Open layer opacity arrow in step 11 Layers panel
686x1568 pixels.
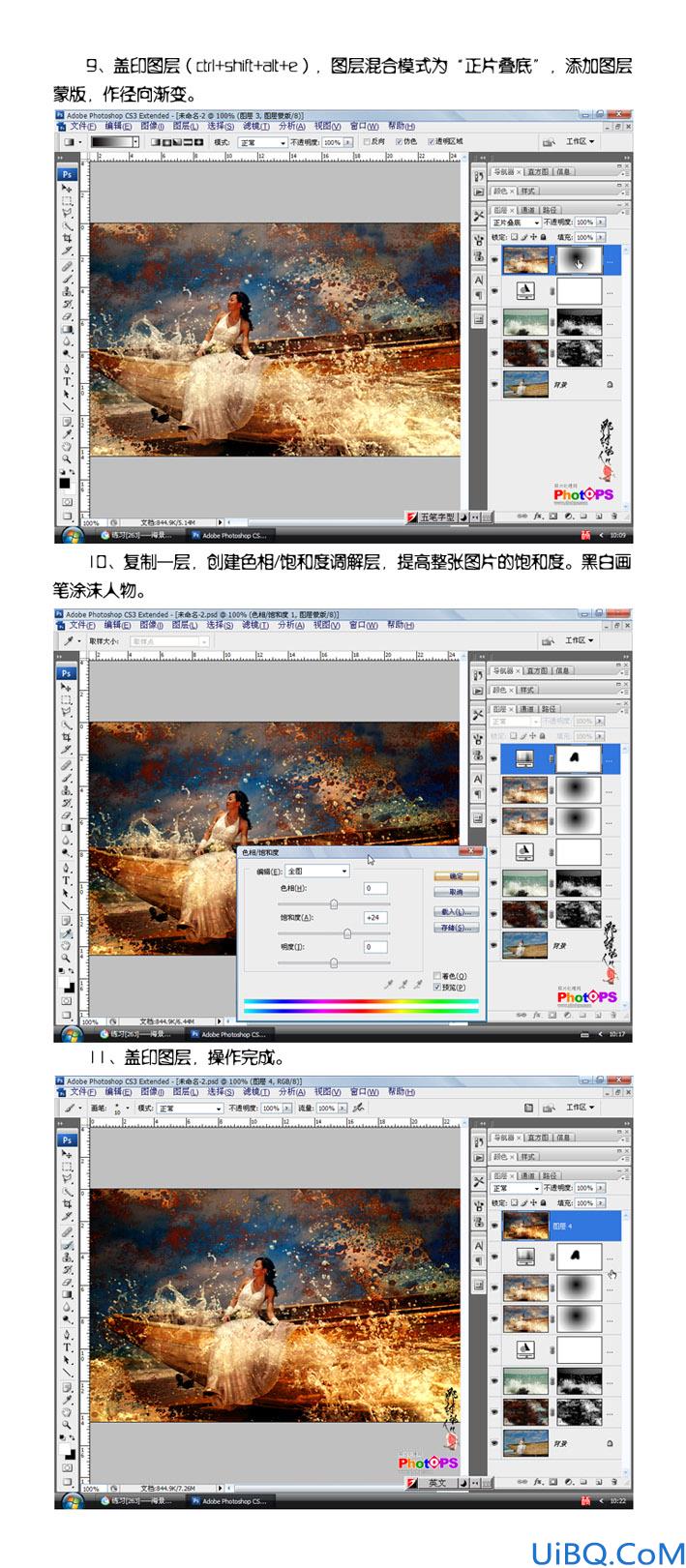click(x=601, y=1188)
